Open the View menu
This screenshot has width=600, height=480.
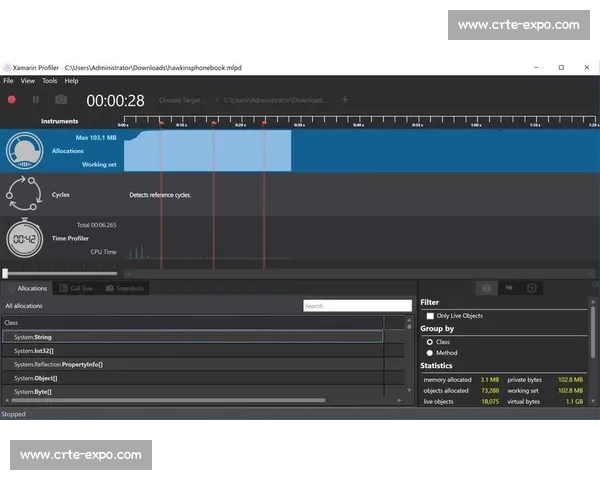28,81
